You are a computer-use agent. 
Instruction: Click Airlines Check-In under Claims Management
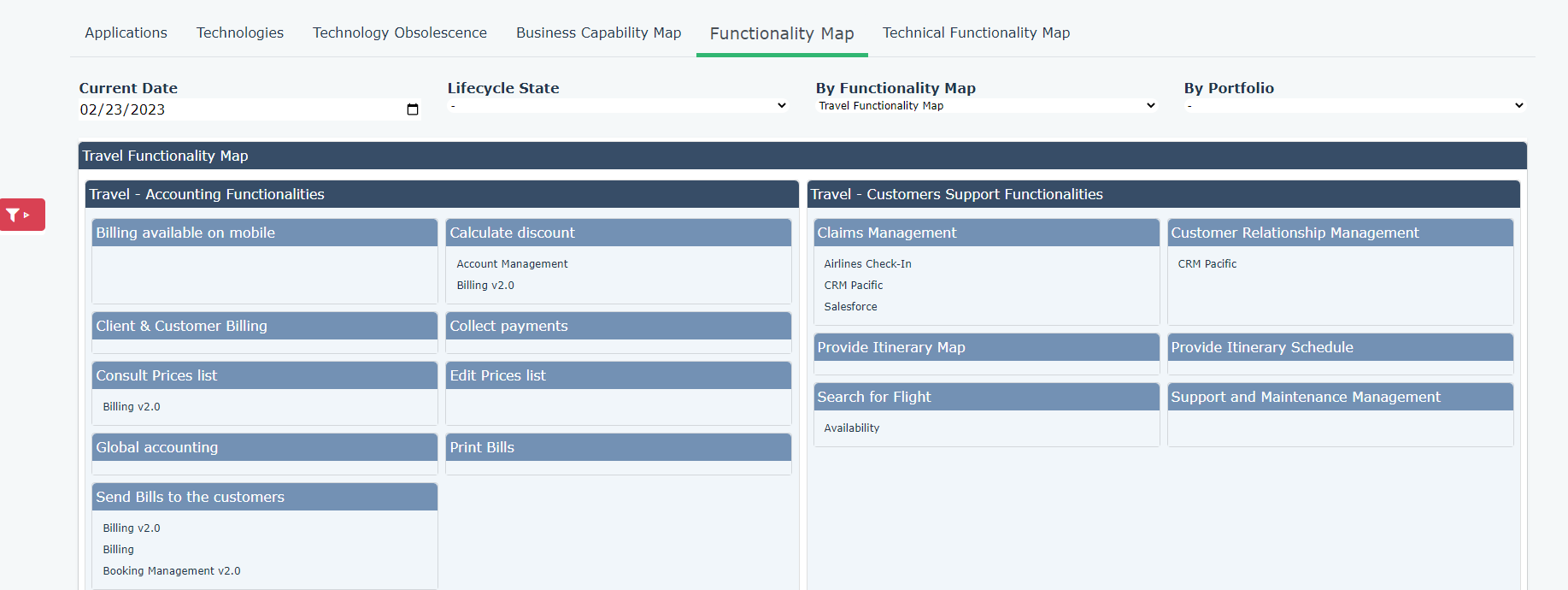coord(867,264)
